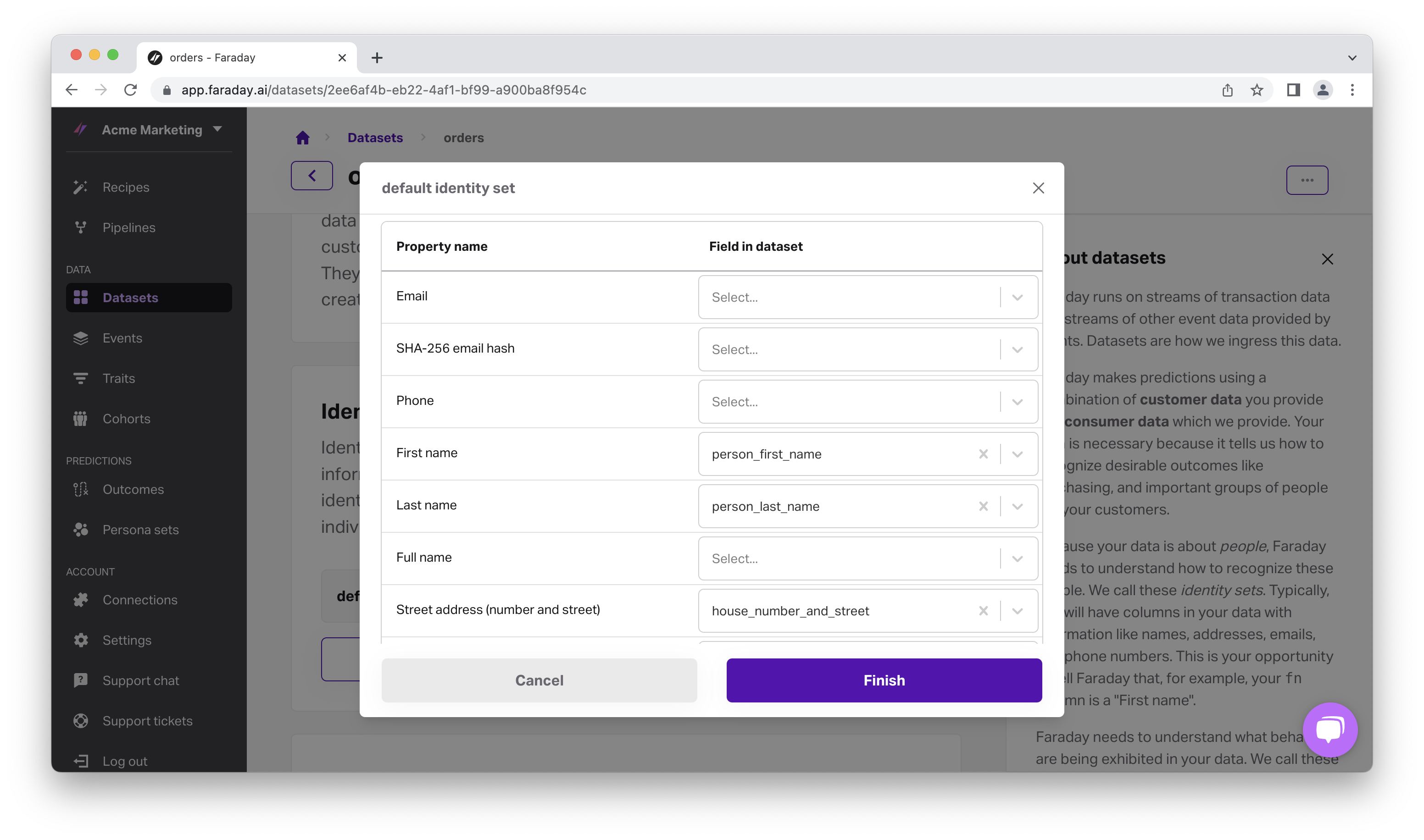Close the about datasets help panel
The image size is (1424, 840).
(1327, 259)
